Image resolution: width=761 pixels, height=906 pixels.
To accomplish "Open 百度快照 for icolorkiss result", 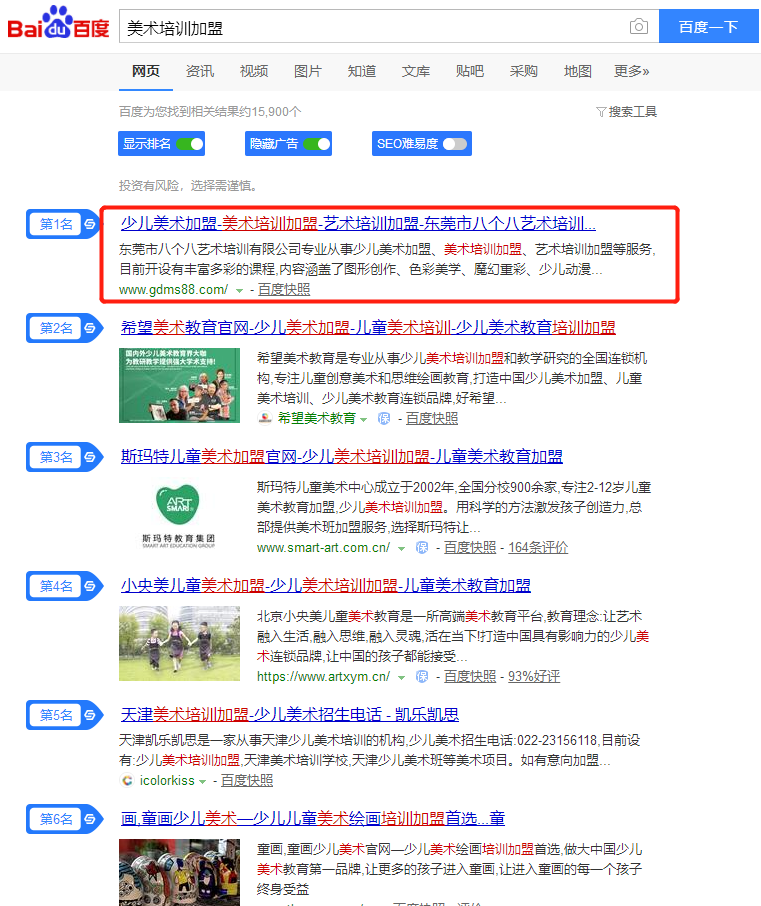I will [247, 781].
